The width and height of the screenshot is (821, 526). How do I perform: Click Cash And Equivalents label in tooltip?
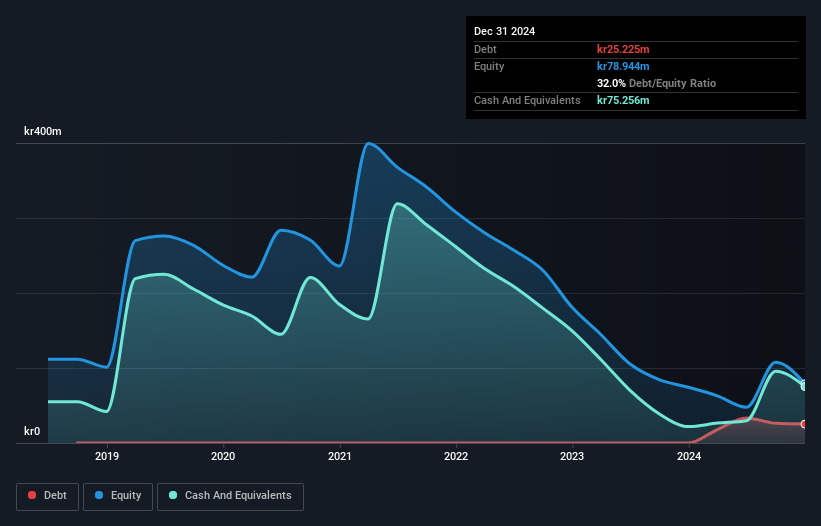point(527,100)
